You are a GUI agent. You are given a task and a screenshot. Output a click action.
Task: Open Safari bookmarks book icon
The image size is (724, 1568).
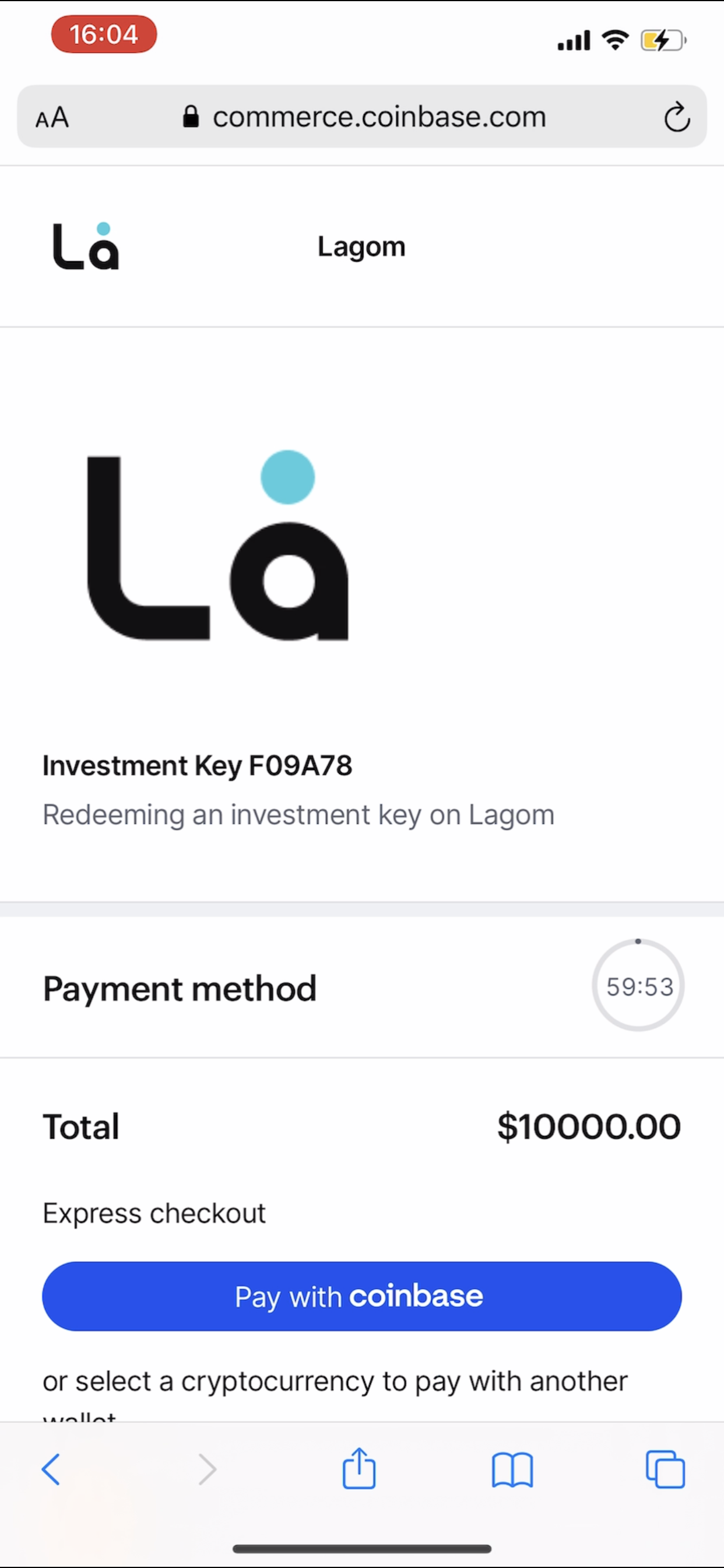click(x=512, y=1469)
